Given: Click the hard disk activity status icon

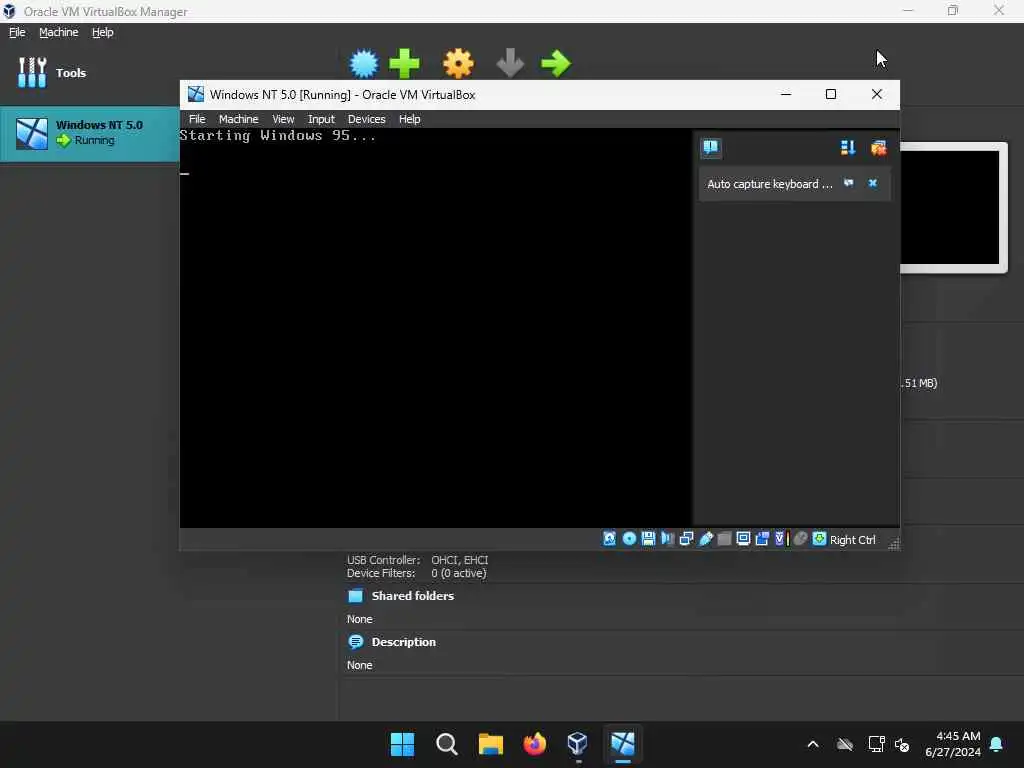Looking at the screenshot, I should point(609,539).
